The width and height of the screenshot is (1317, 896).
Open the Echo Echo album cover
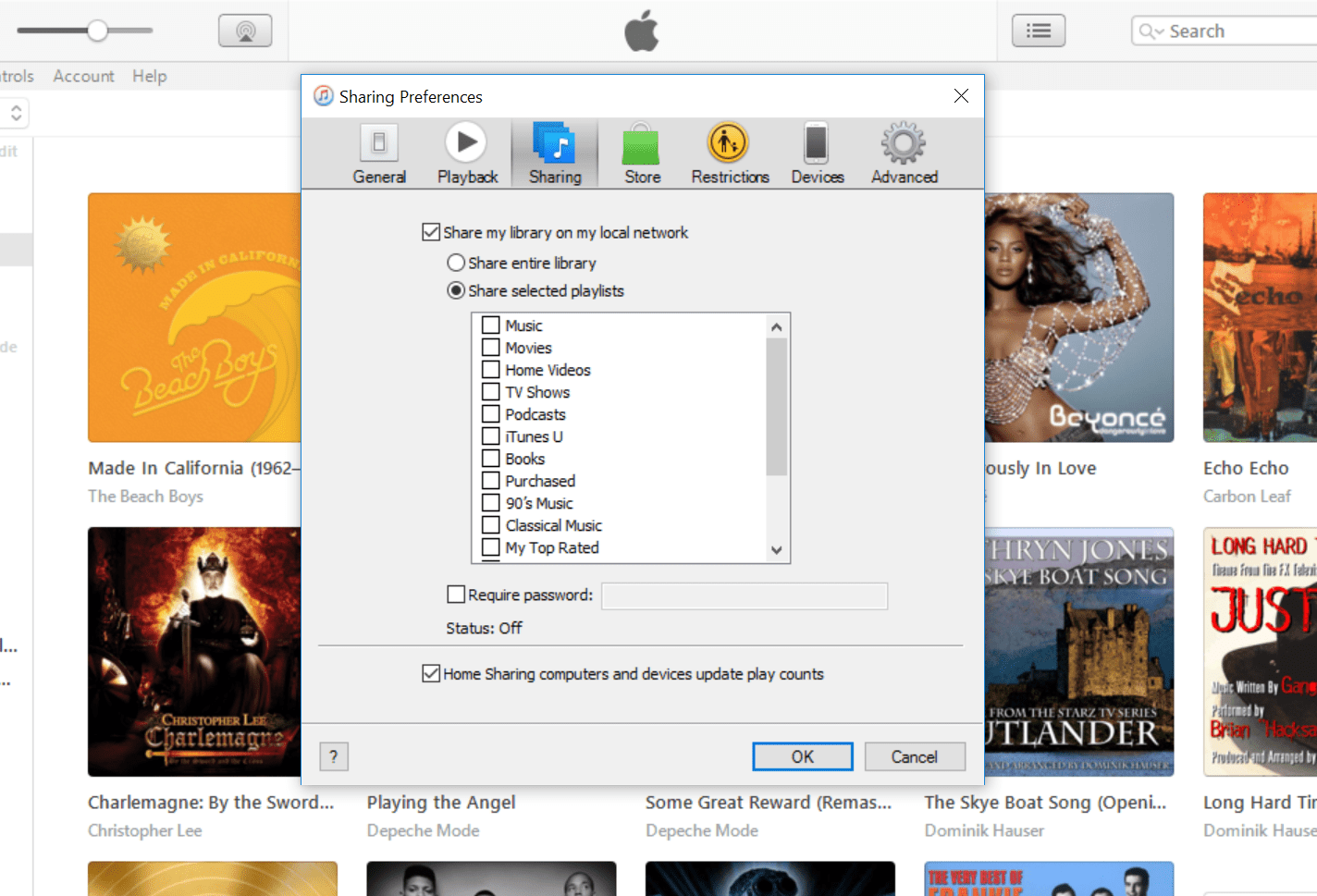click(1260, 317)
